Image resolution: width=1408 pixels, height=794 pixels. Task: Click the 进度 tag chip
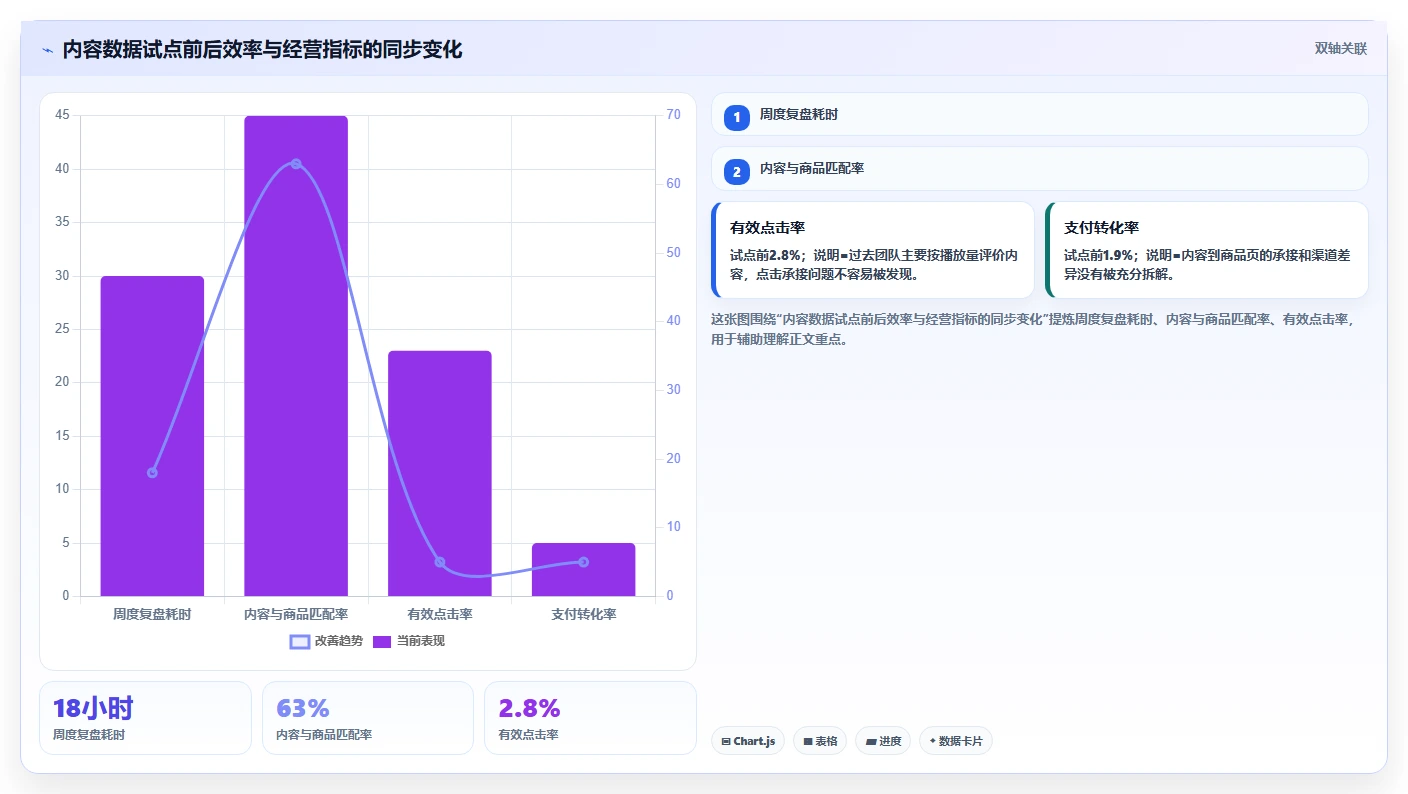point(883,741)
